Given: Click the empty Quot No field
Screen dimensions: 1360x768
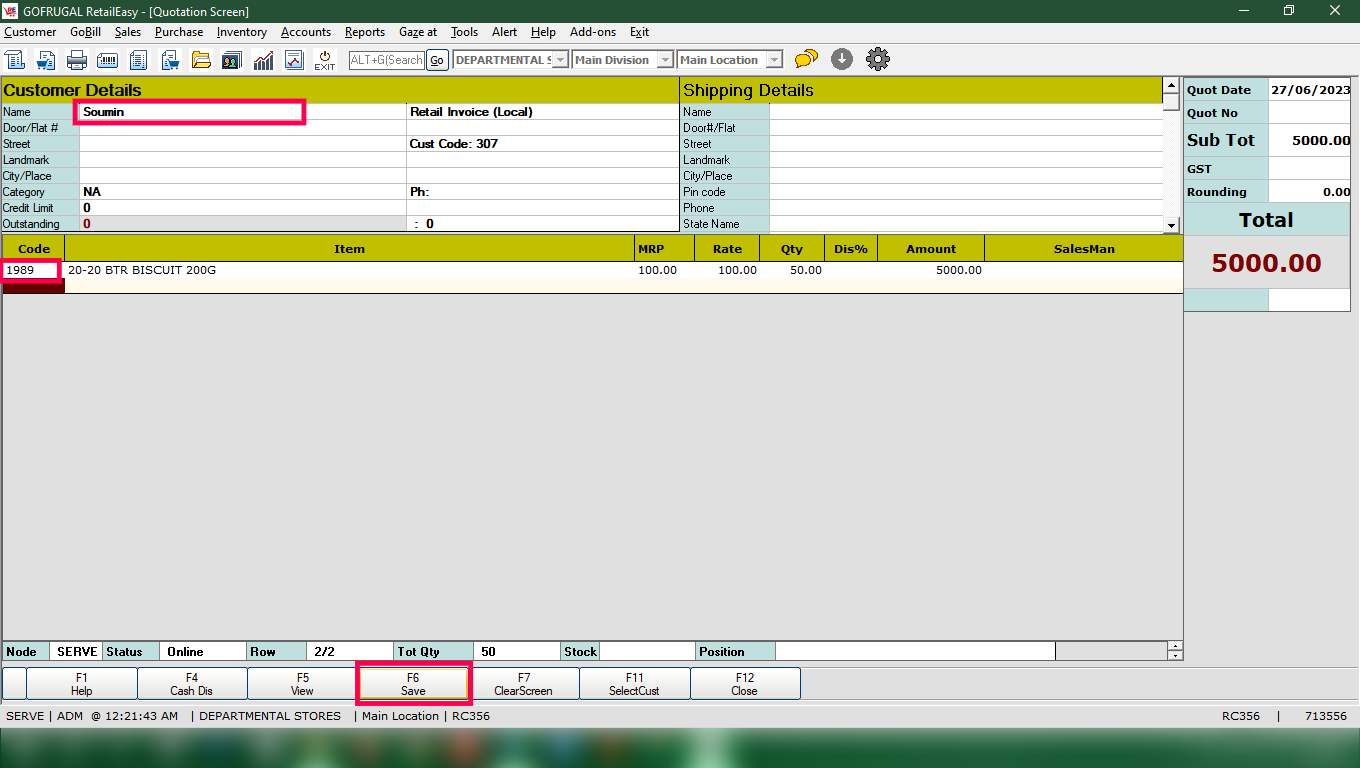Looking at the screenshot, I should (x=1310, y=113).
